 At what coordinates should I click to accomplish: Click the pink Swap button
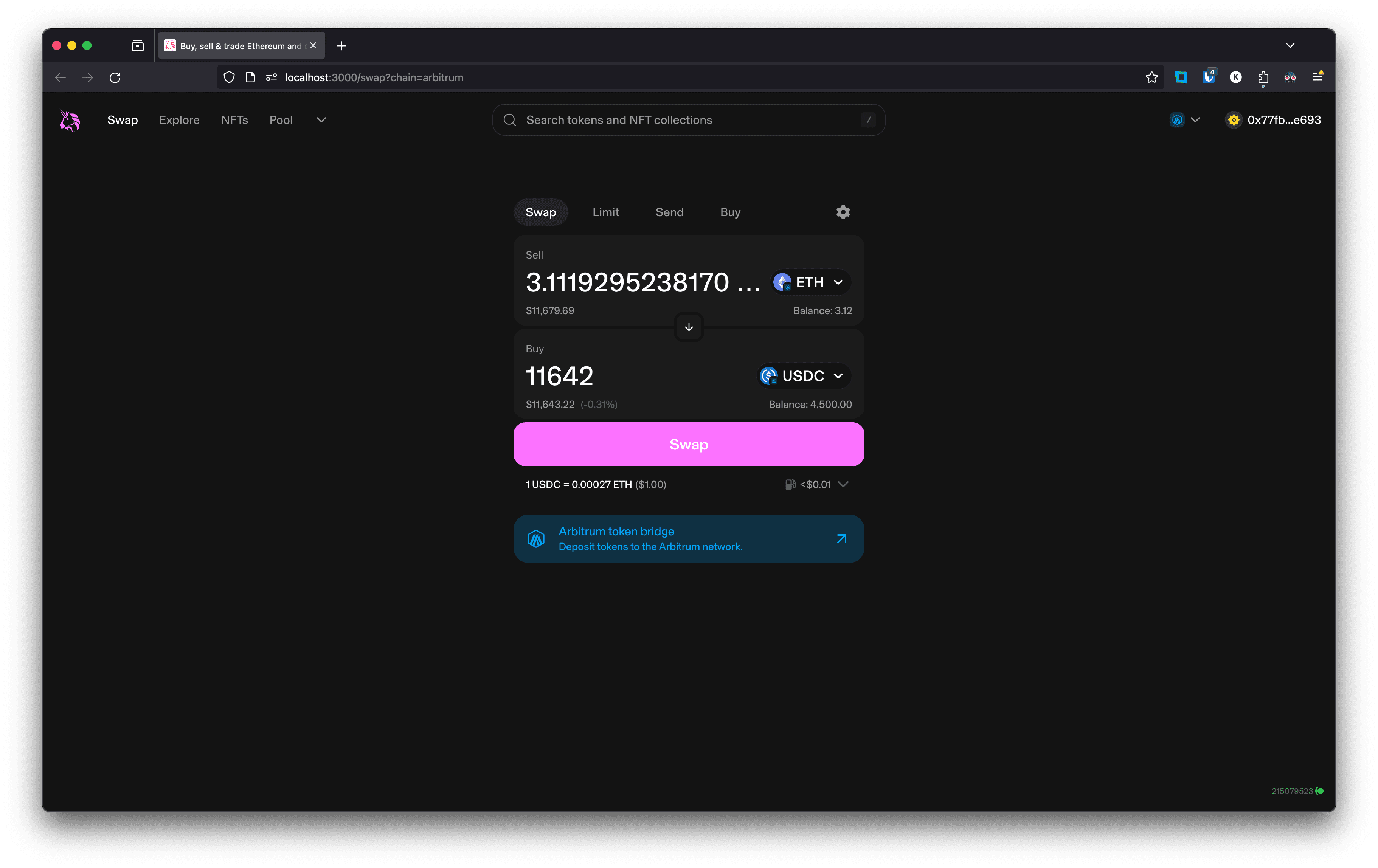pos(689,445)
